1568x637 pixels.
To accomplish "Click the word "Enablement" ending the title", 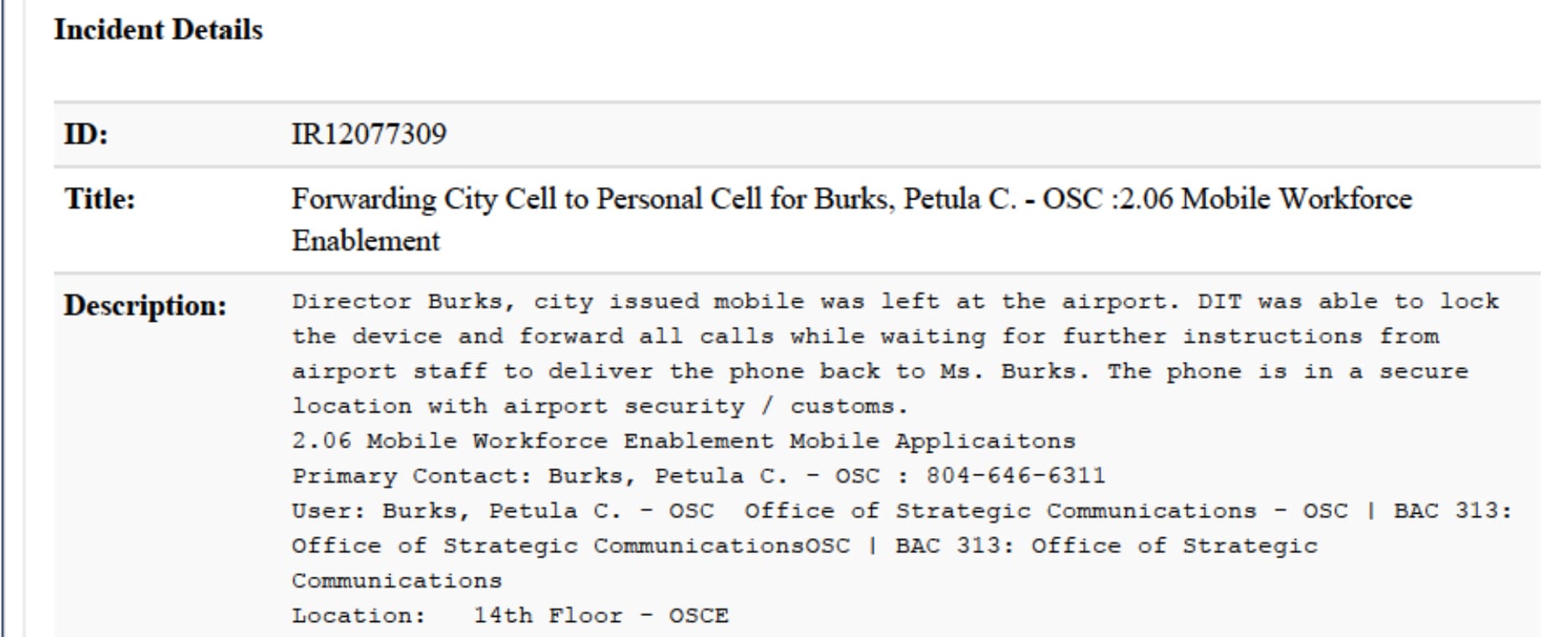I will [365, 241].
